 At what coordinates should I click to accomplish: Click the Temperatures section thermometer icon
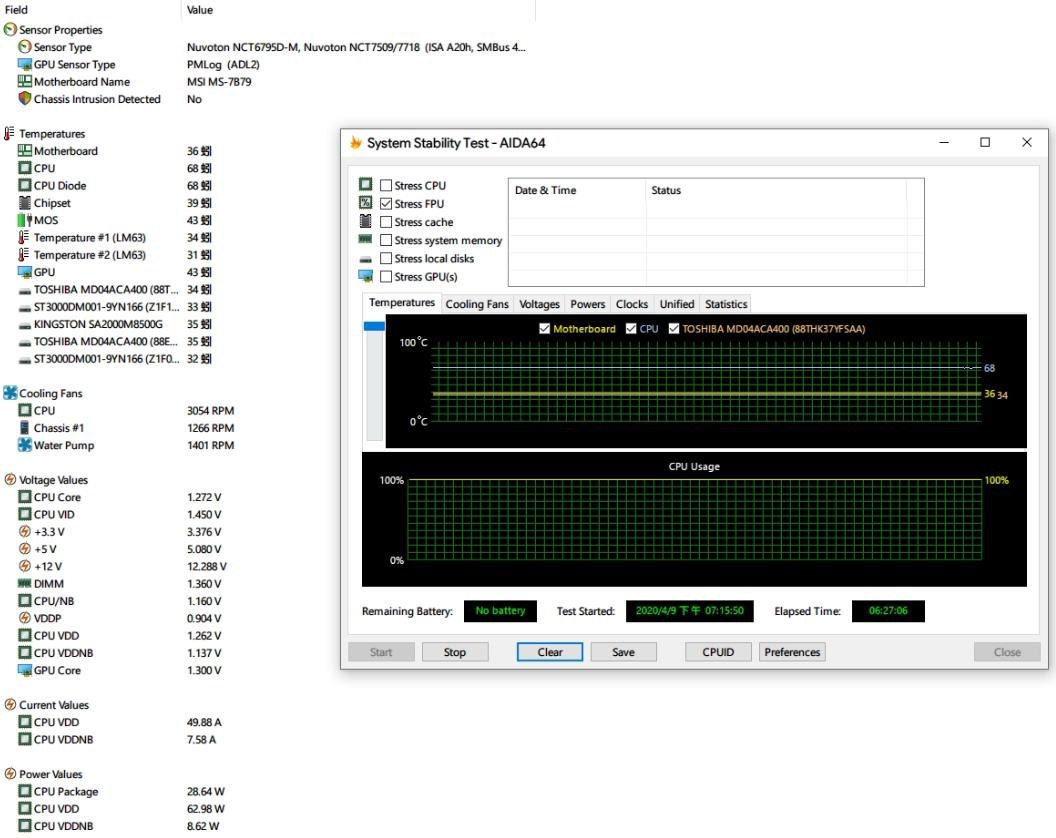click(9, 133)
